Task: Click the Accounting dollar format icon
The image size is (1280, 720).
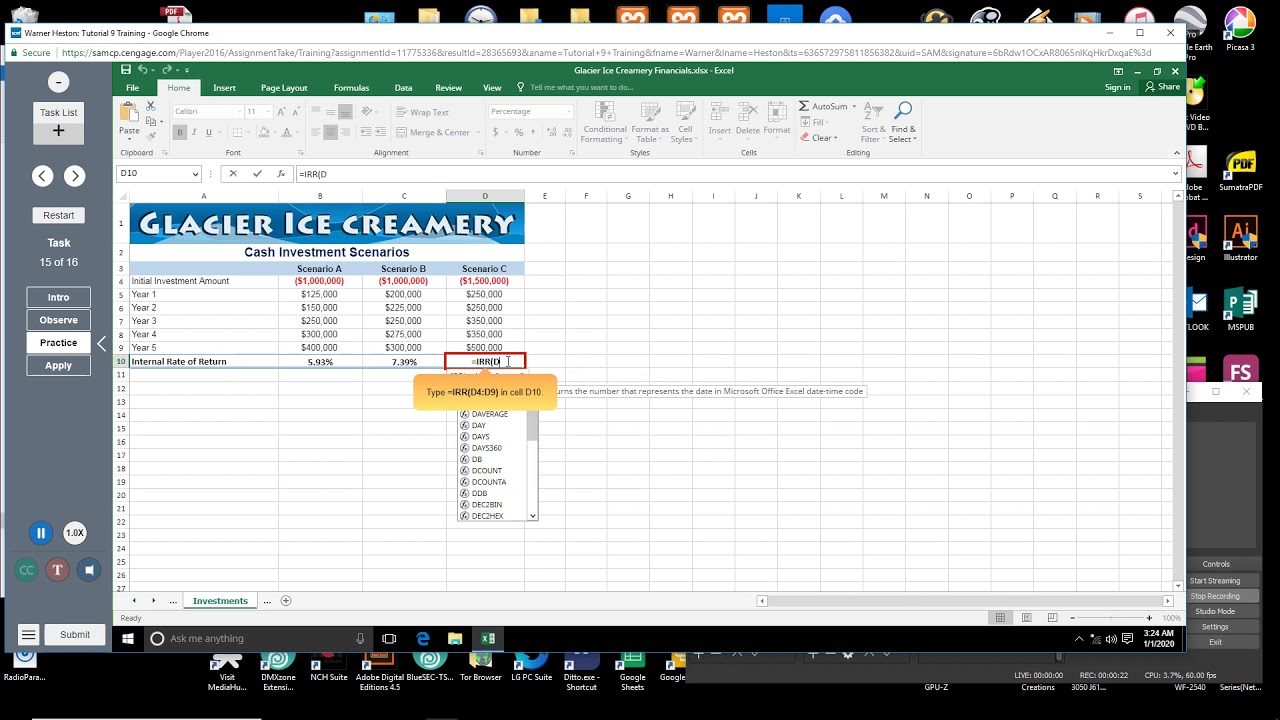Action: coord(495,132)
